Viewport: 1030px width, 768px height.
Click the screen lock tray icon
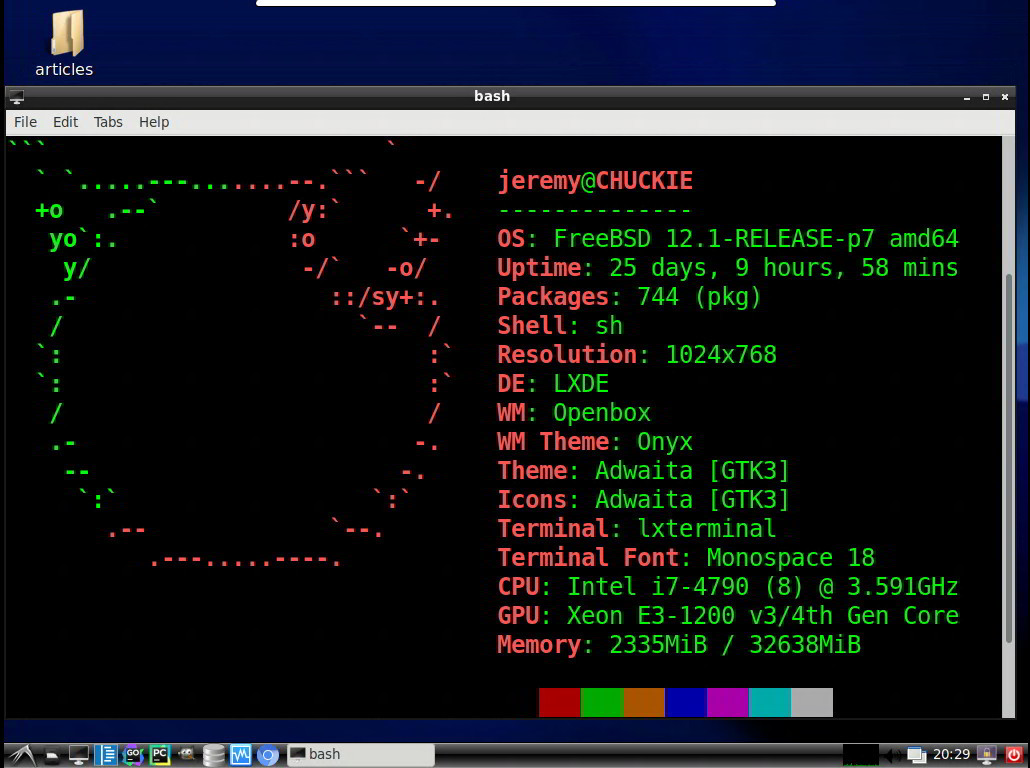point(987,755)
